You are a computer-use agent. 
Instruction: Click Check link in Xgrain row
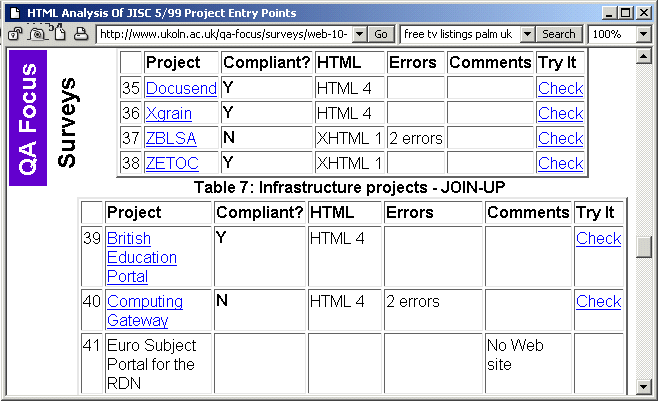click(x=560, y=113)
